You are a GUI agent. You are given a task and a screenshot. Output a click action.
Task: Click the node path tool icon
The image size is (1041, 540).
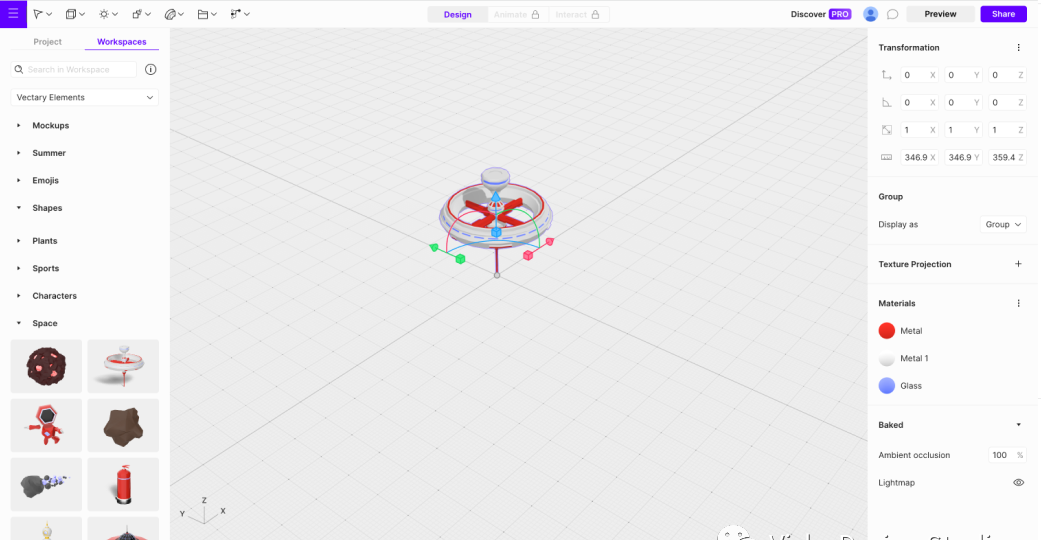[x=235, y=14]
